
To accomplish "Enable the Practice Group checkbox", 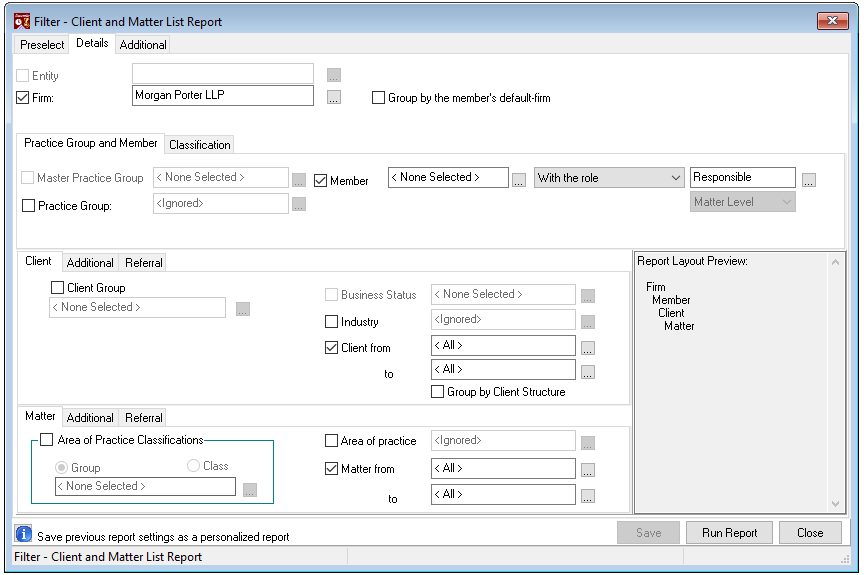I will coord(28,206).
